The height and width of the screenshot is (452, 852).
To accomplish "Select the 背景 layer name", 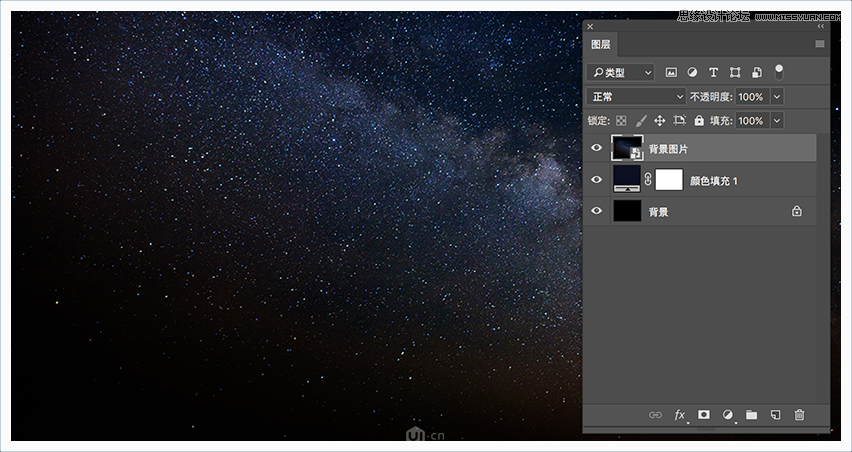I will (659, 212).
